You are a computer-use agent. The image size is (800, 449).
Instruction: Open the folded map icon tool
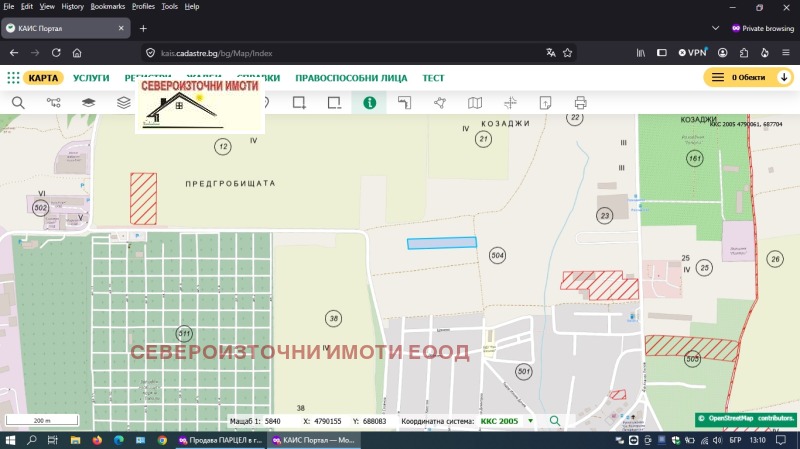point(475,103)
